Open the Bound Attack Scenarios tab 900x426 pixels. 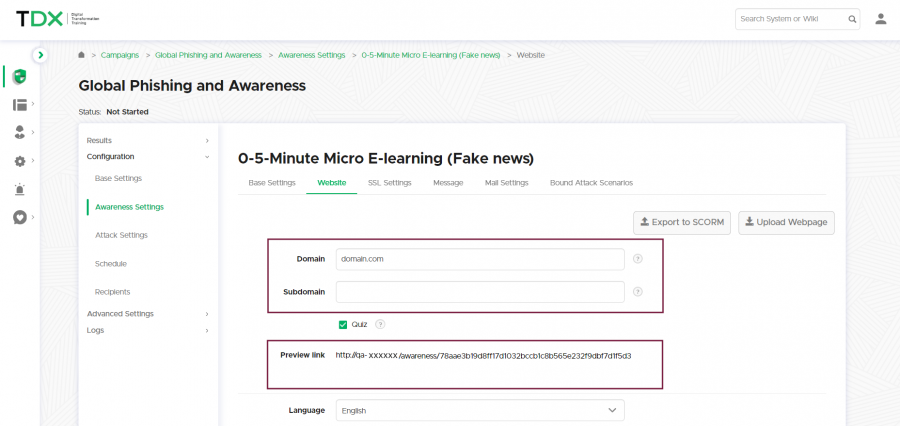point(590,183)
